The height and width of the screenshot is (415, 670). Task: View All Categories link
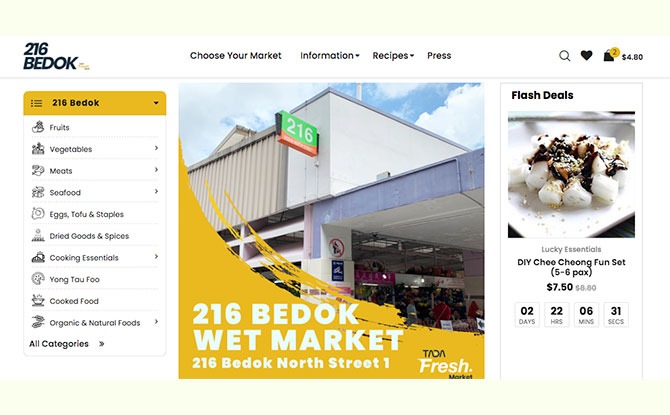[x=67, y=344]
